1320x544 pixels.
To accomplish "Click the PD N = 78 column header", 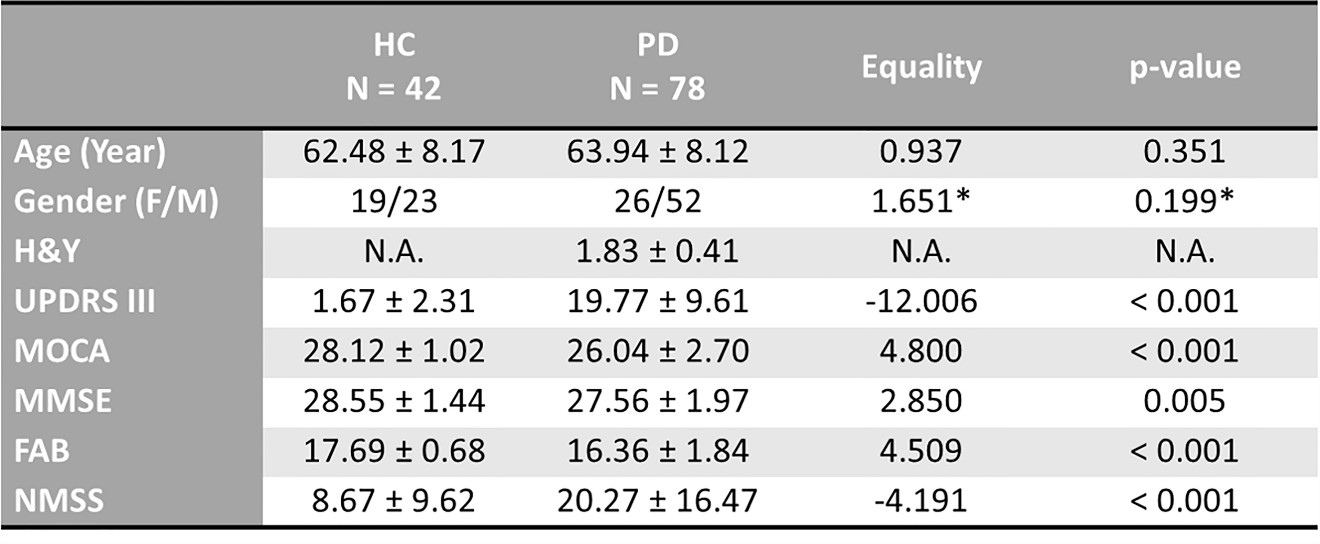I will [657, 67].
